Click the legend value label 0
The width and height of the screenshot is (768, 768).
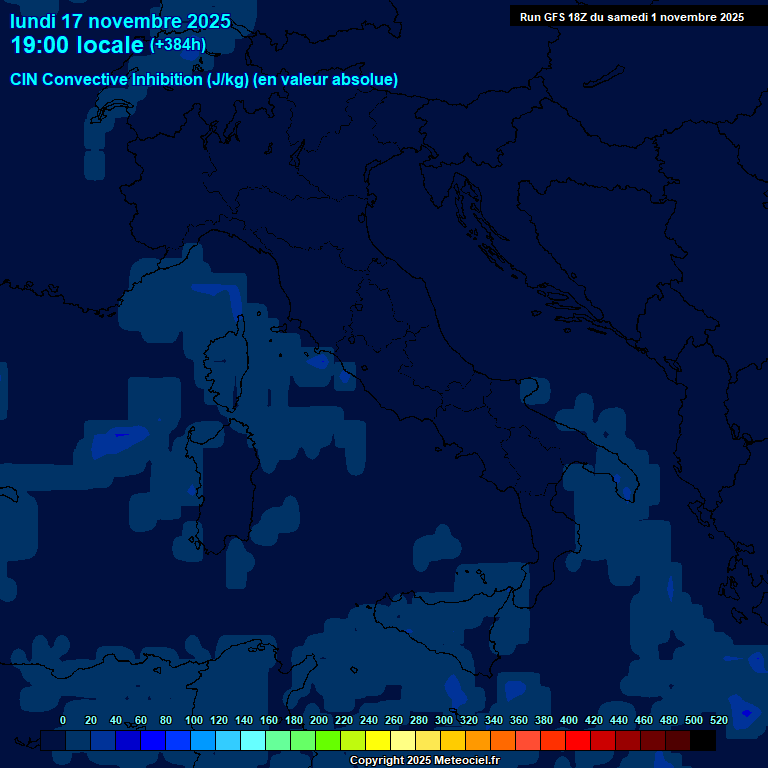(x=63, y=720)
